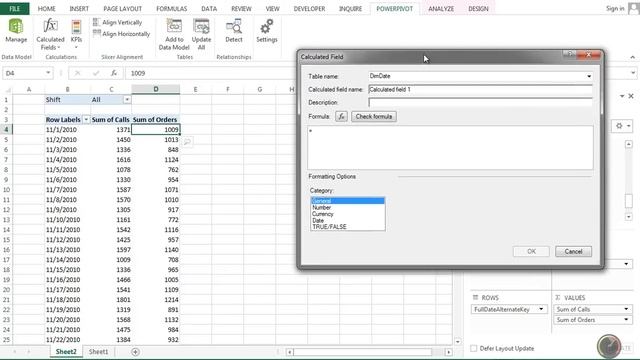Open the Table name dropdown
The width and height of the screenshot is (640, 360).
589,76
